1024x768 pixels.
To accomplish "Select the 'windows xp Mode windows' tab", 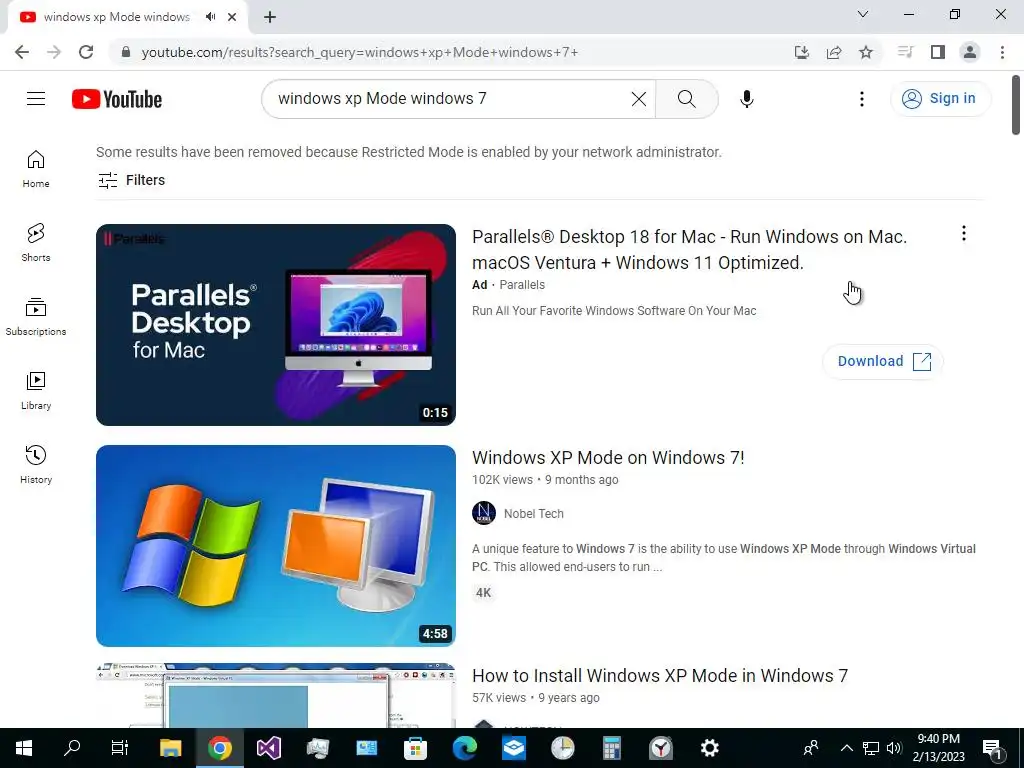I will [x=128, y=18].
